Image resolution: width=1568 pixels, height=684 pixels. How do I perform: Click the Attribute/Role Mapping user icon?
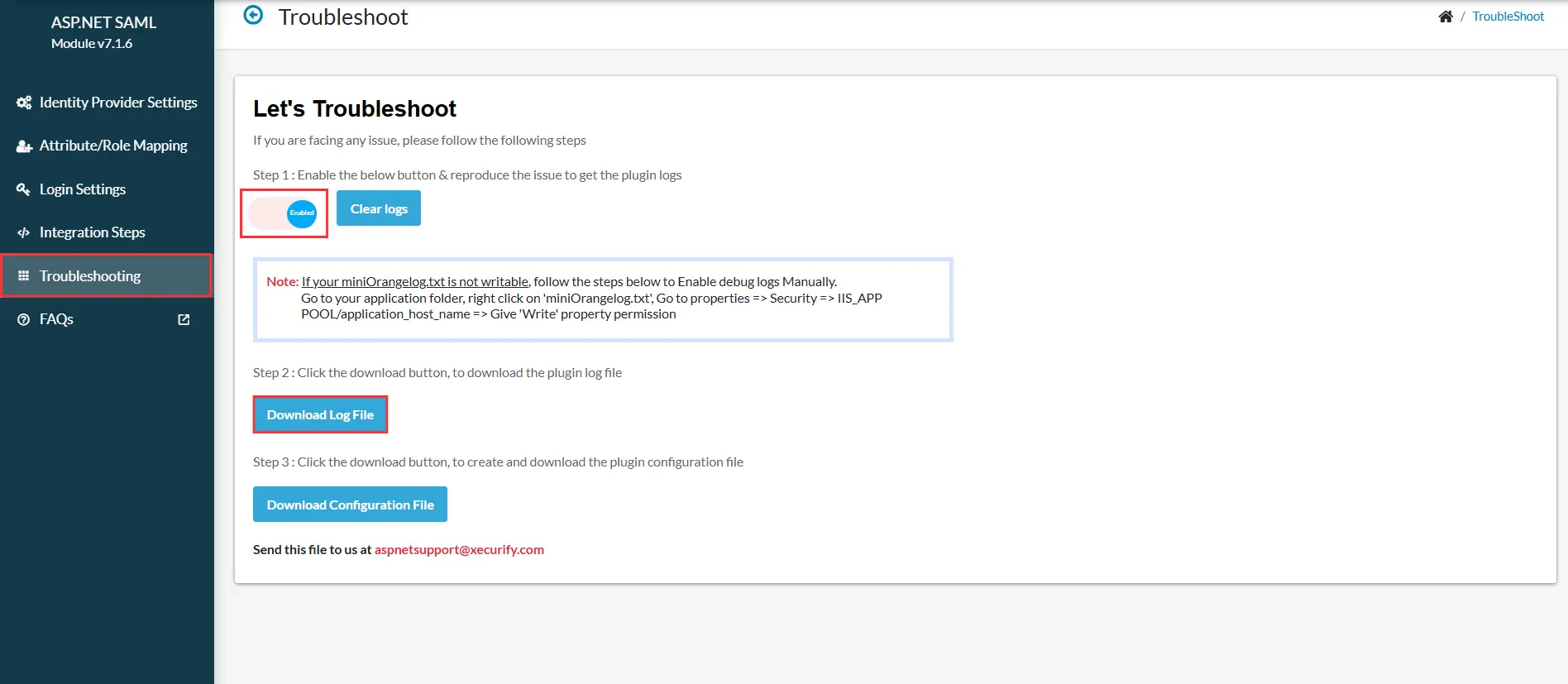[24, 146]
